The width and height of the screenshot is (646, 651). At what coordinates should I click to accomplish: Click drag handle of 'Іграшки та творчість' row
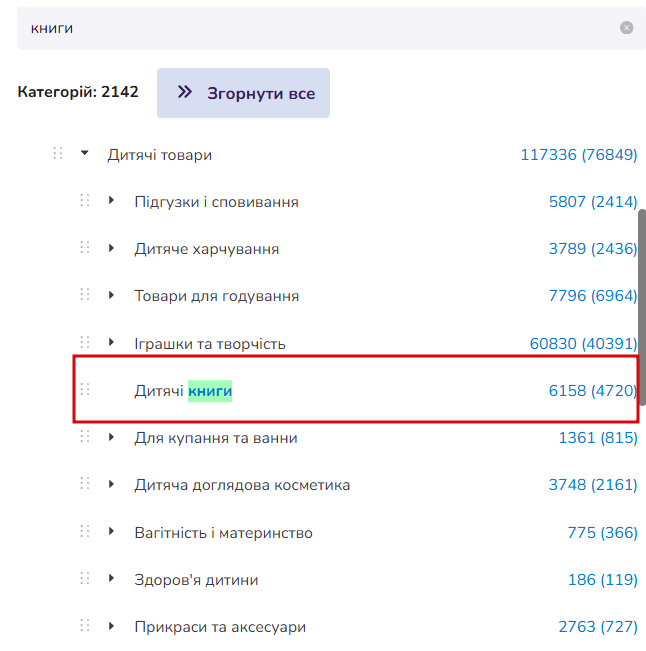(x=85, y=342)
